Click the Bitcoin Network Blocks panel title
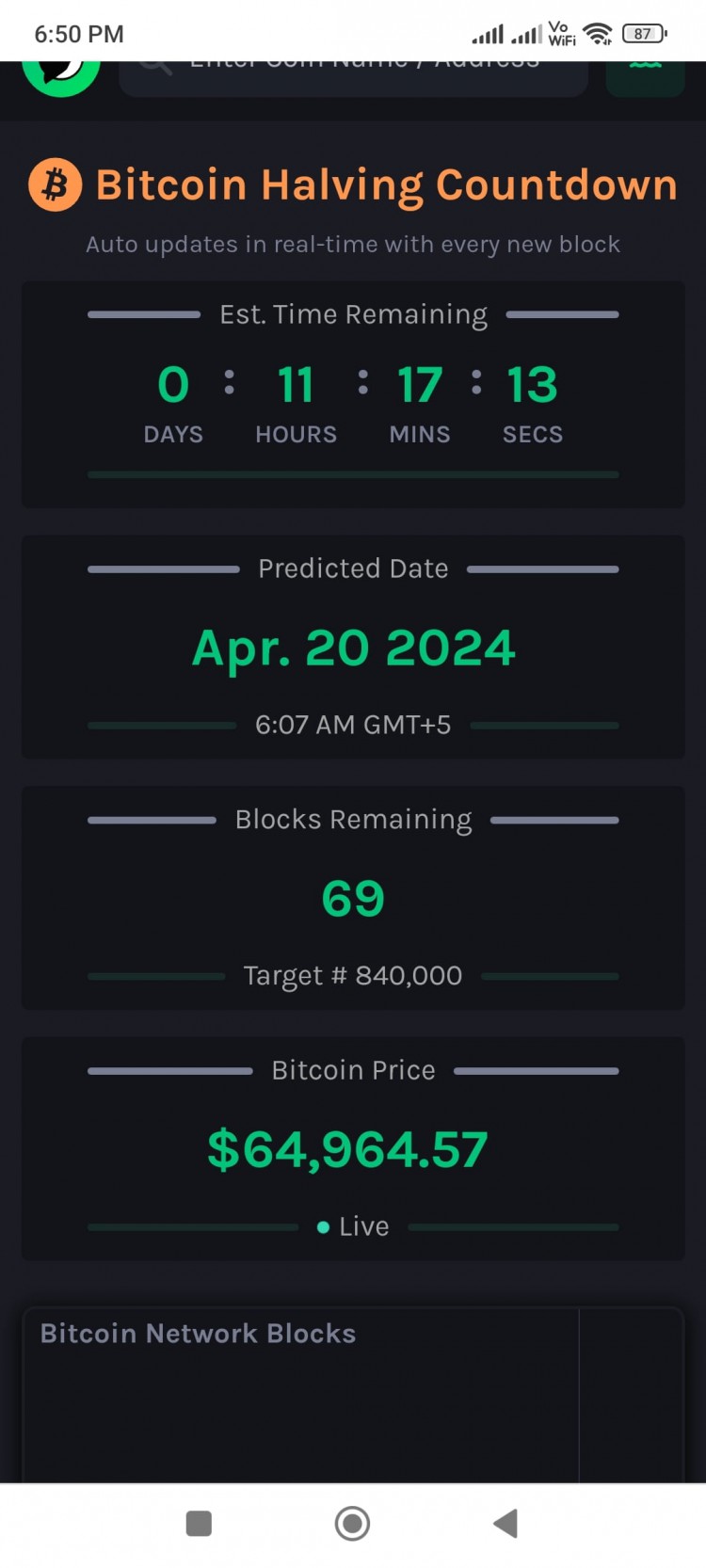This screenshot has width=706, height=1568. (198, 1334)
